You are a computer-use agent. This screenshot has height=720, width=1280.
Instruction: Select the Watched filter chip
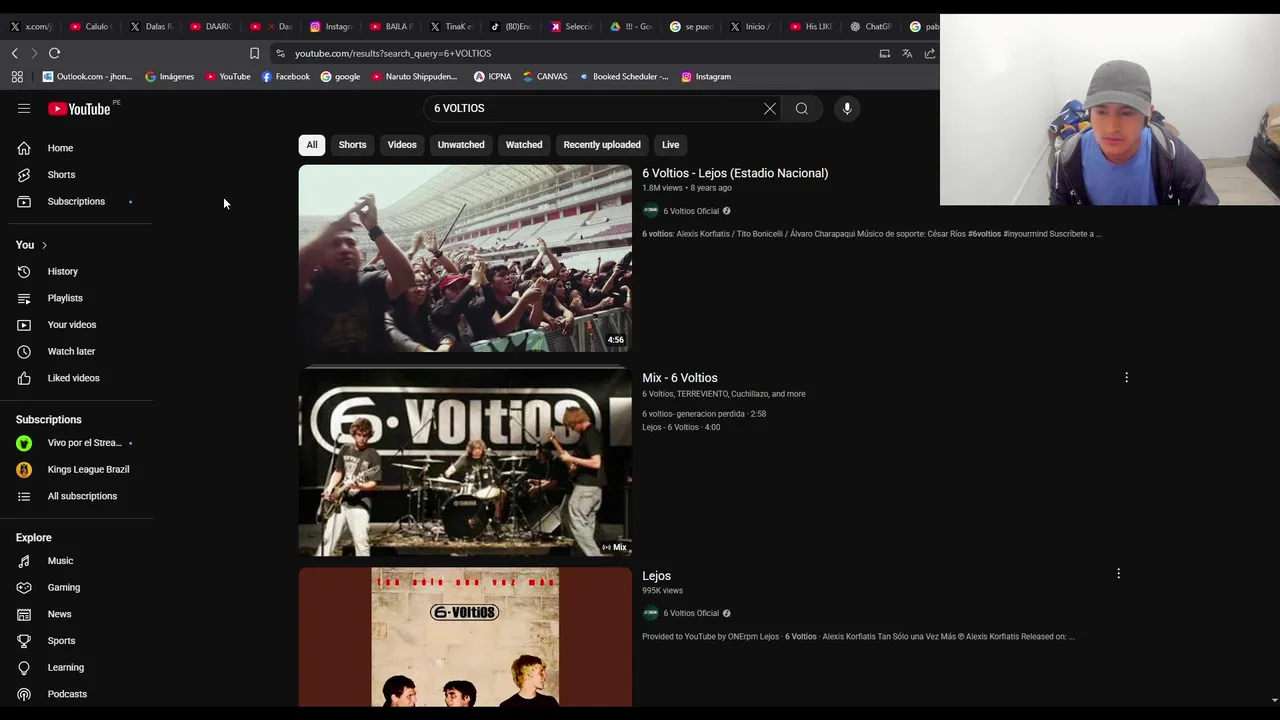coord(524,145)
